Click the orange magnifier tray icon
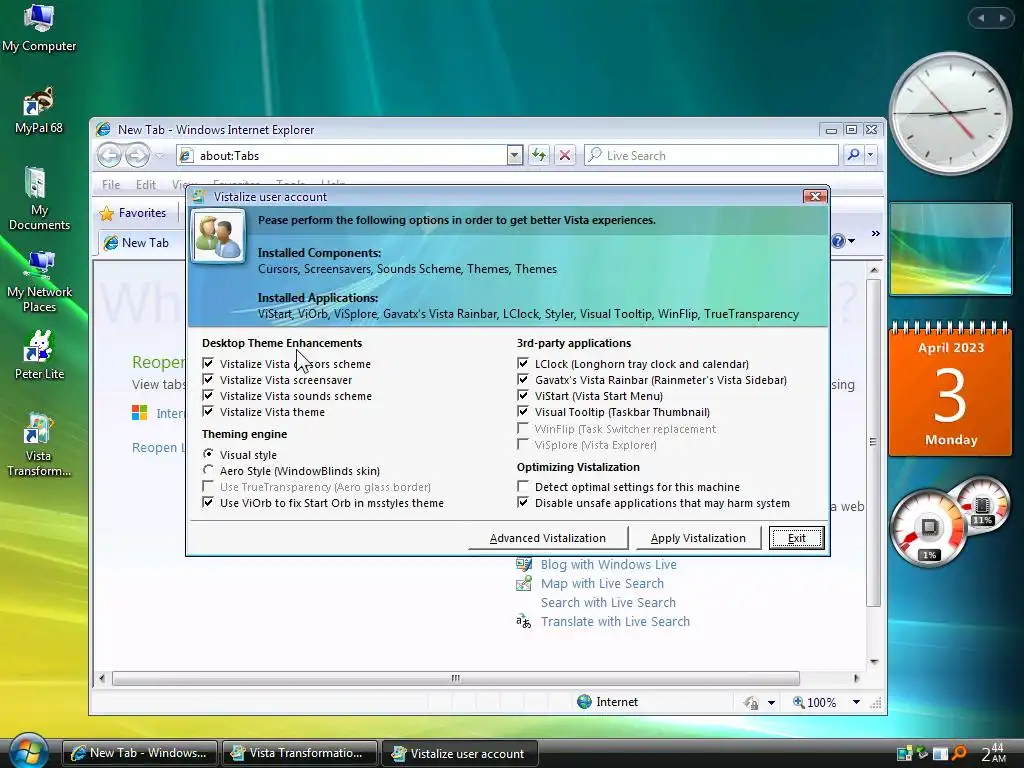This screenshot has width=1024, height=768. [959, 753]
